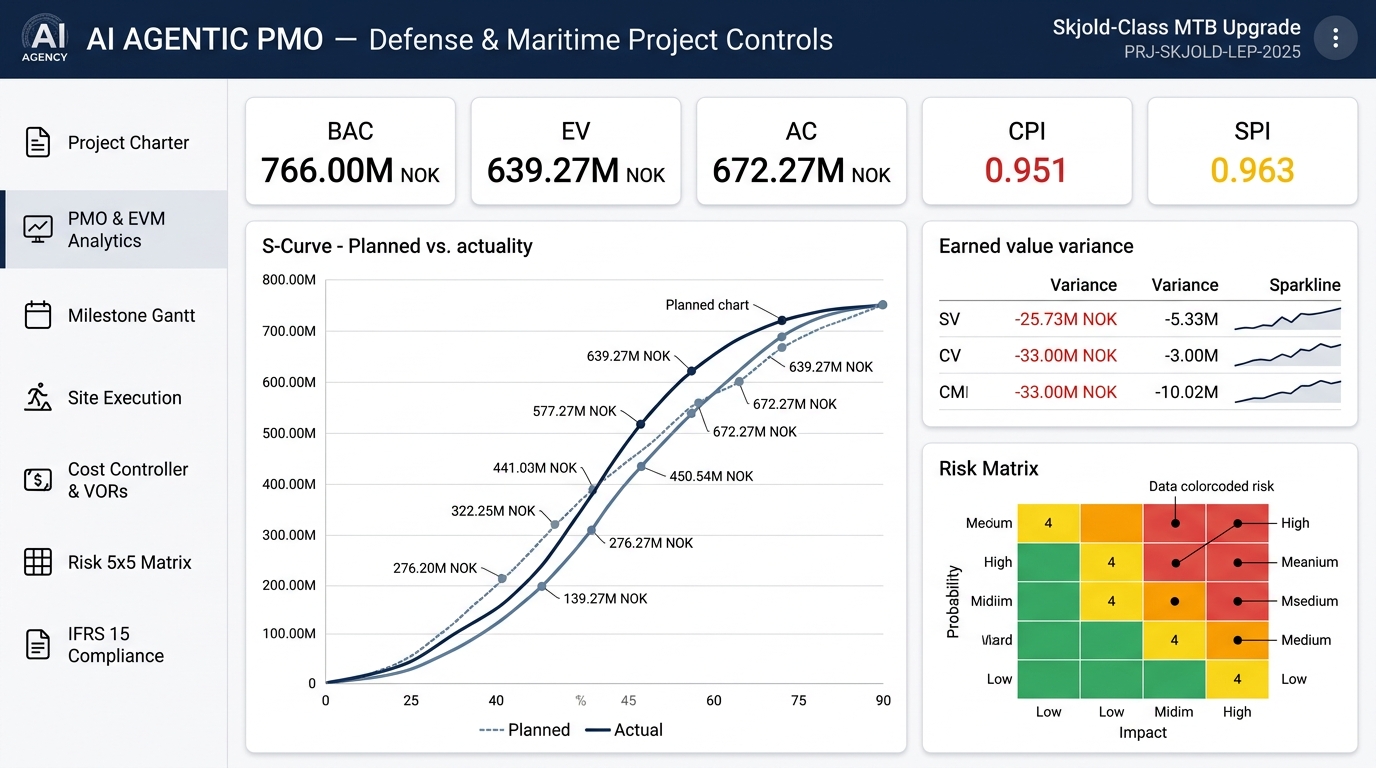Click the BAC 766.00M NOK card

pyautogui.click(x=350, y=151)
